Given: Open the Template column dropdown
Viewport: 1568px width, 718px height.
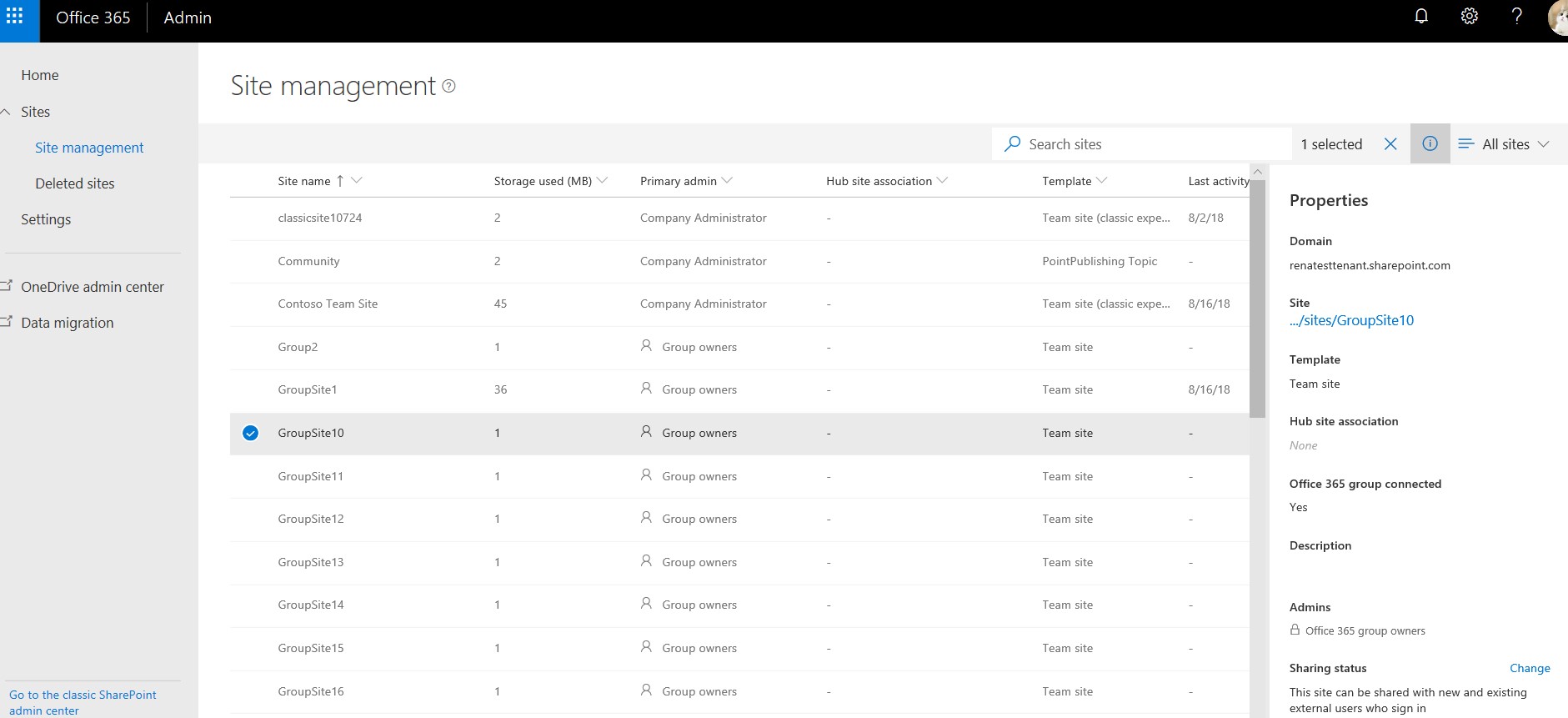Looking at the screenshot, I should (x=1102, y=180).
